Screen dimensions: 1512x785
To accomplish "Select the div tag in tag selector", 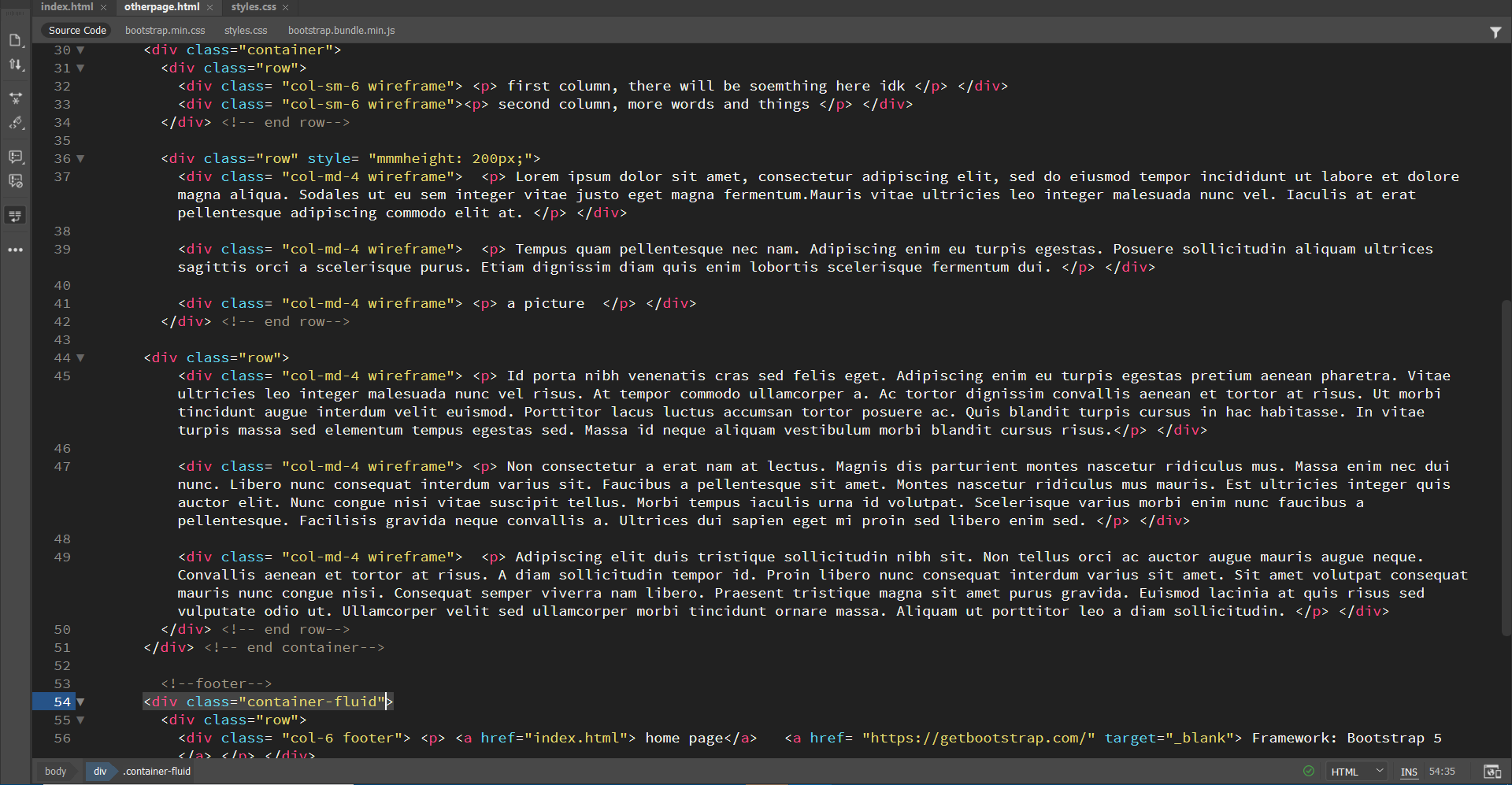I will pyautogui.click(x=100, y=772).
